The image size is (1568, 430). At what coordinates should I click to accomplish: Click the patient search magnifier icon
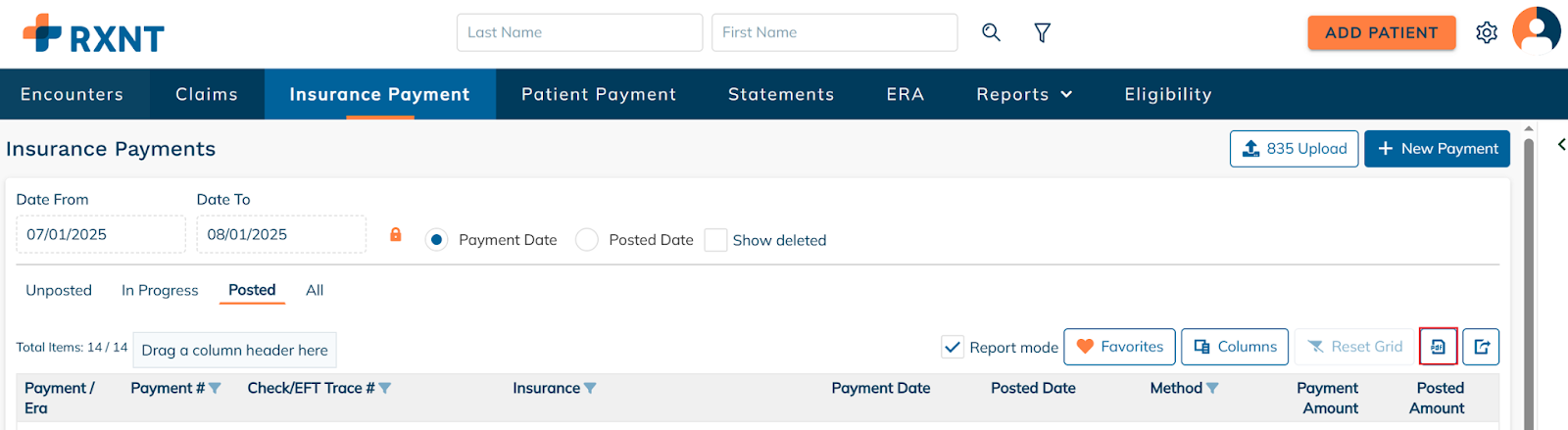tap(991, 32)
